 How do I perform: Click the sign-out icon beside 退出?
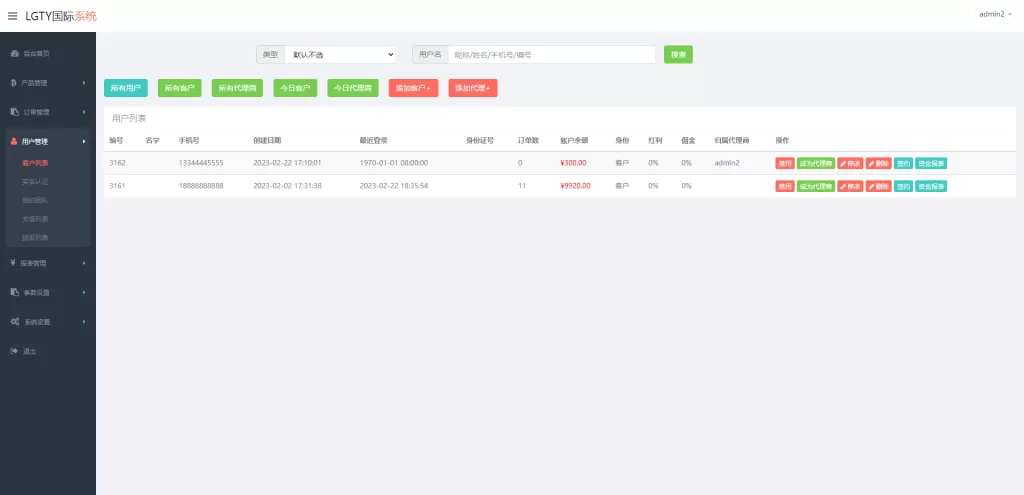click(14, 351)
